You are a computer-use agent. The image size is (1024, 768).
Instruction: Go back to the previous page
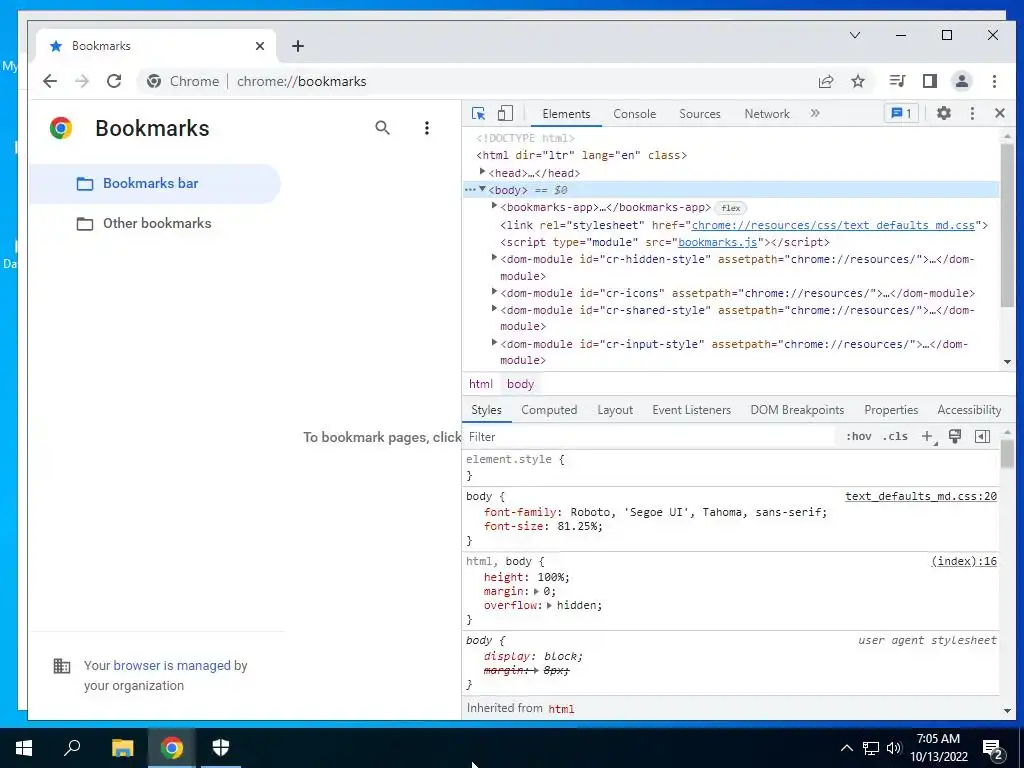point(50,81)
